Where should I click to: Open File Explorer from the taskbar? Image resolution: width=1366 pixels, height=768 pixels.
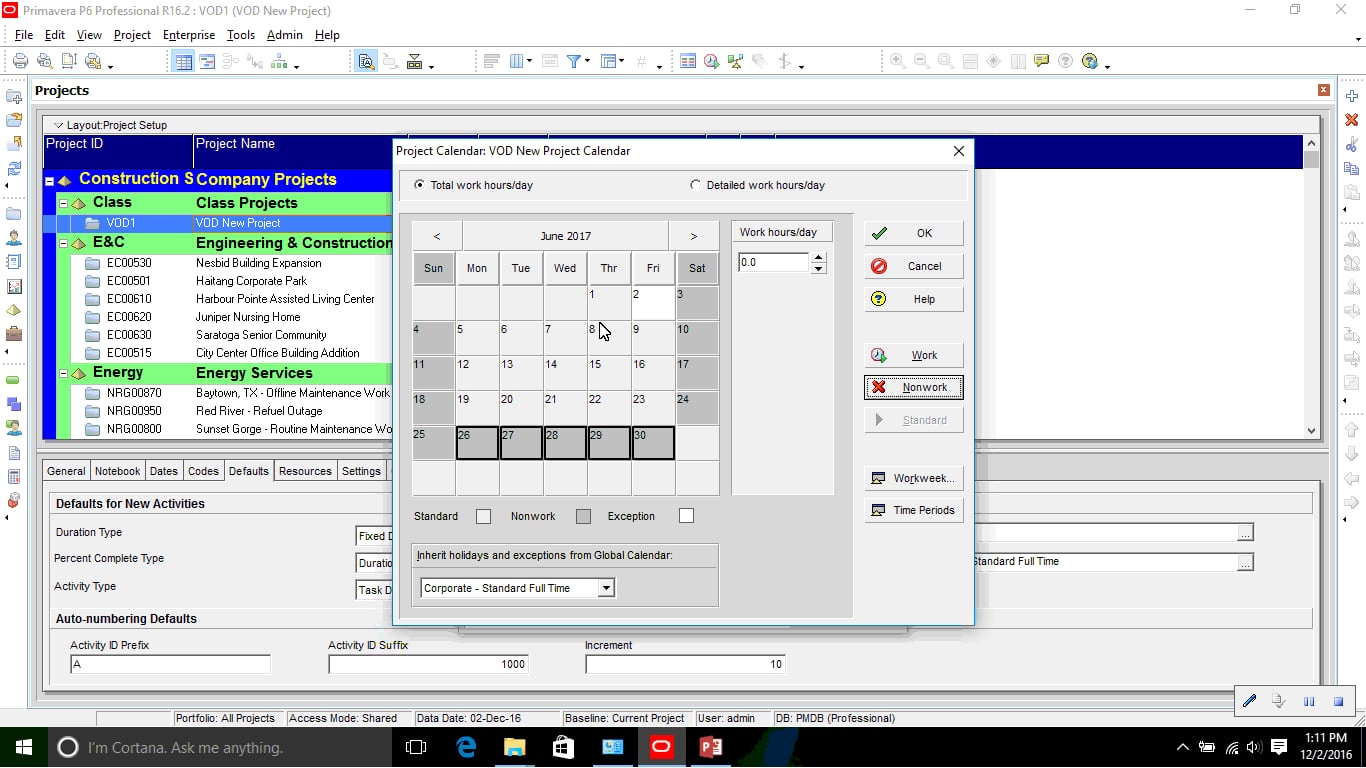pyautogui.click(x=514, y=747)
